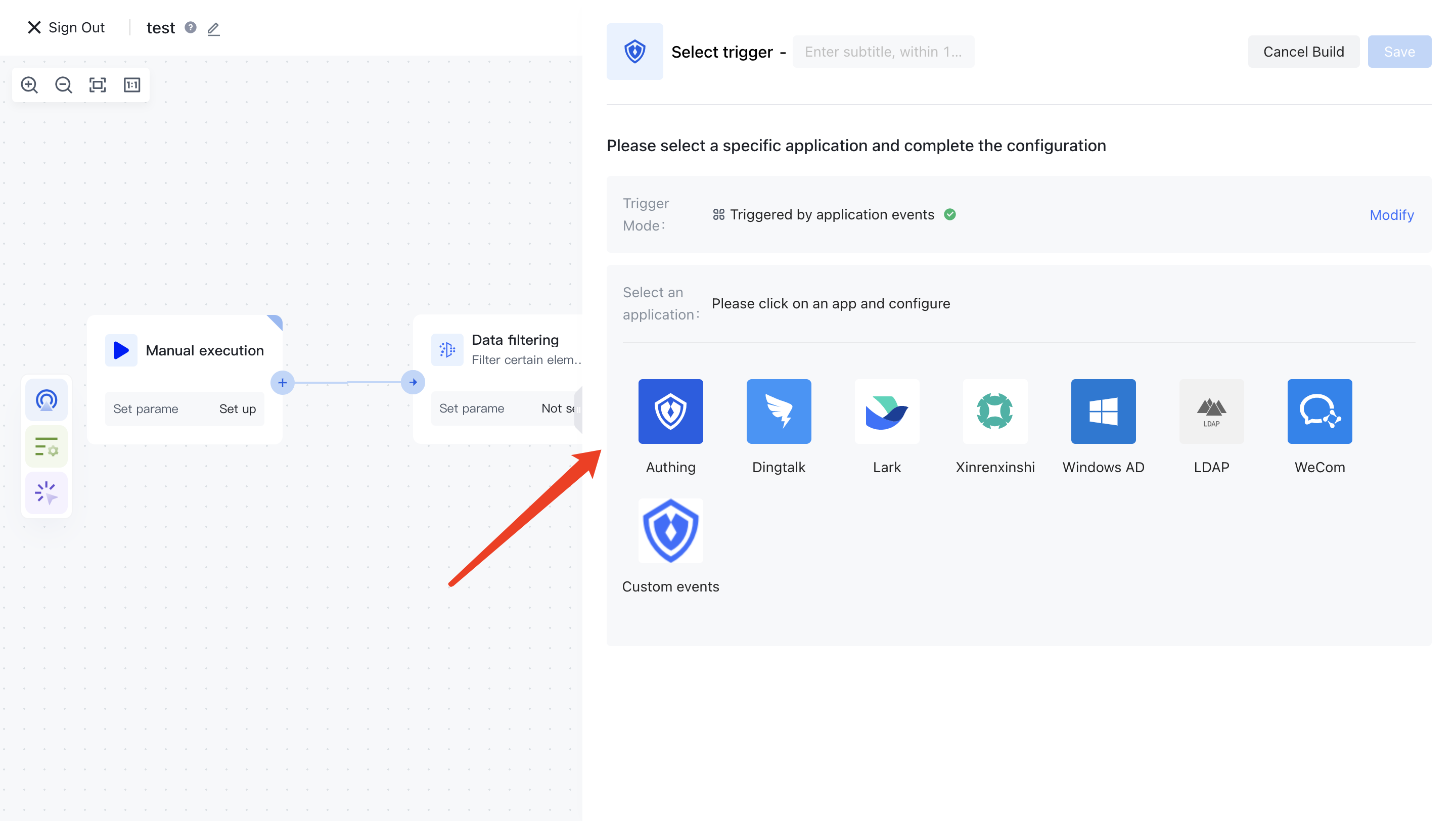Screen dimensions: 1456x821
Task: Choose Dingtalk as trigger application
Action: pyautogui.click(x=779, y=412)
